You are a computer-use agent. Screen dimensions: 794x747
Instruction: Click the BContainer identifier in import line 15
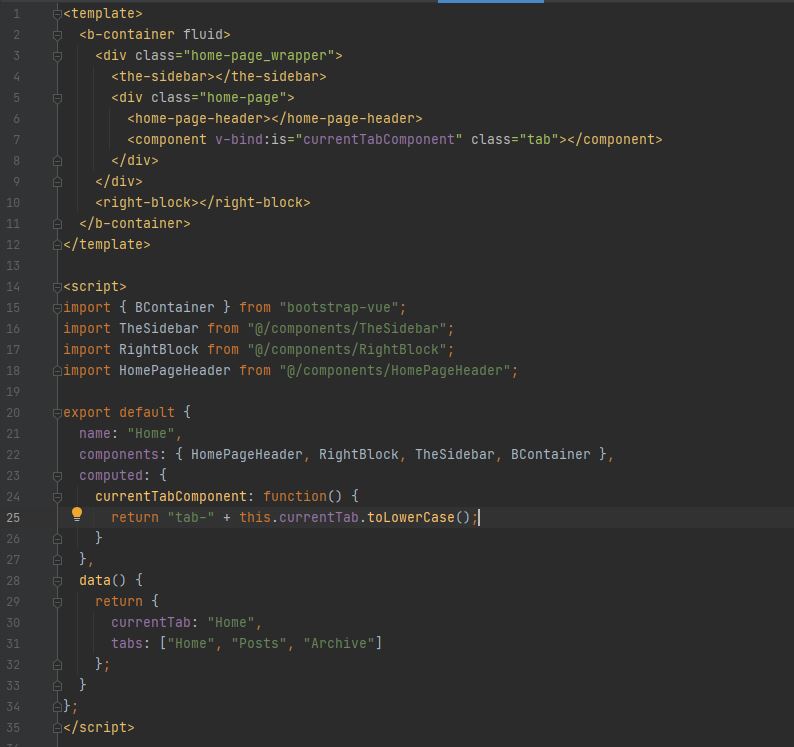(175, 307)
